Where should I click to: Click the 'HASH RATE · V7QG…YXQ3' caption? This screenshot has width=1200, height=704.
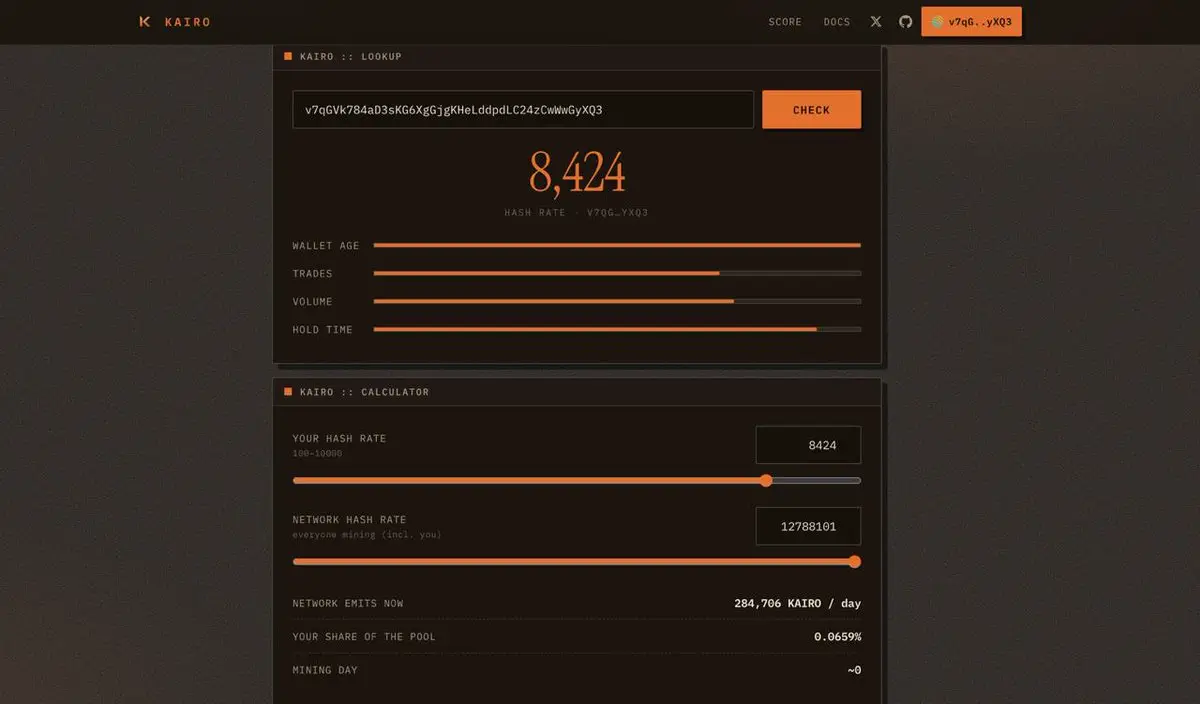click(577, 213)
